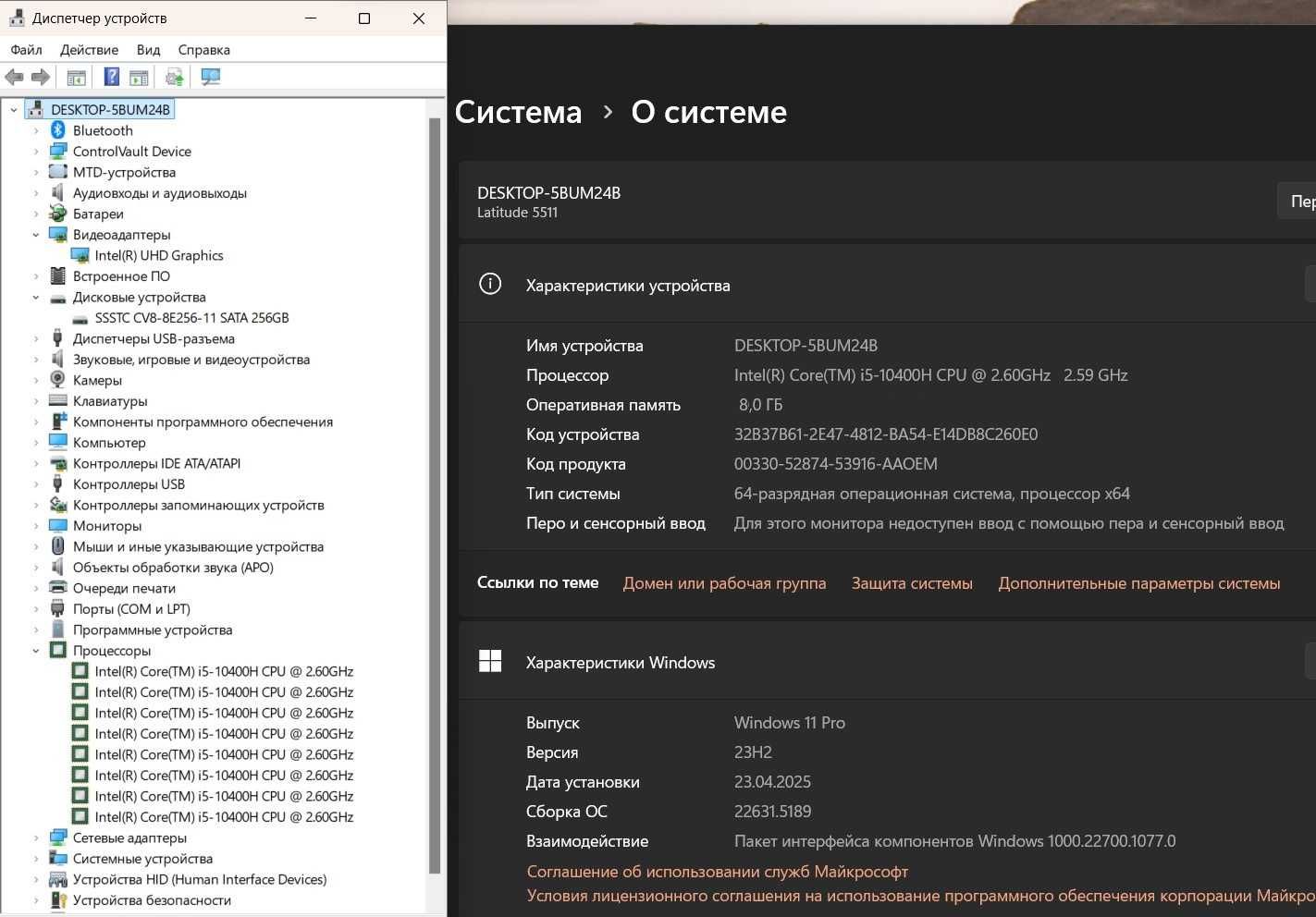Click the Help question mark toolbar icon
This screenshot has width=1316, height=917.
pos(112,78)
